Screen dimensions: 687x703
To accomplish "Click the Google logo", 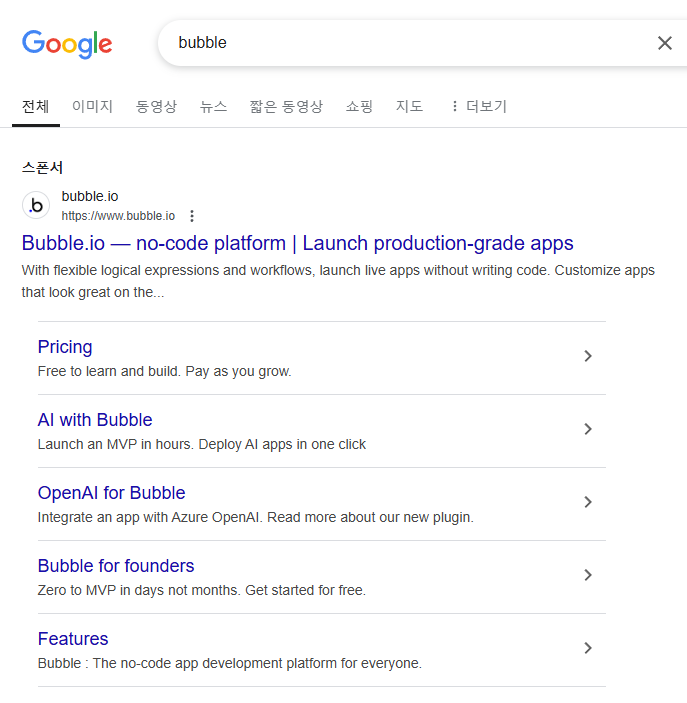I will tap(67, 43).
